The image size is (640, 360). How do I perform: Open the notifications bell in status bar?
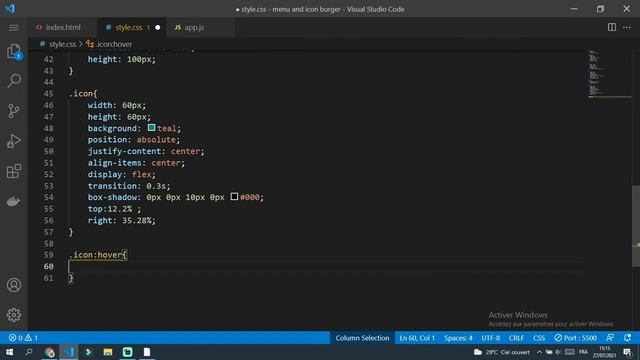pos(628,338)
